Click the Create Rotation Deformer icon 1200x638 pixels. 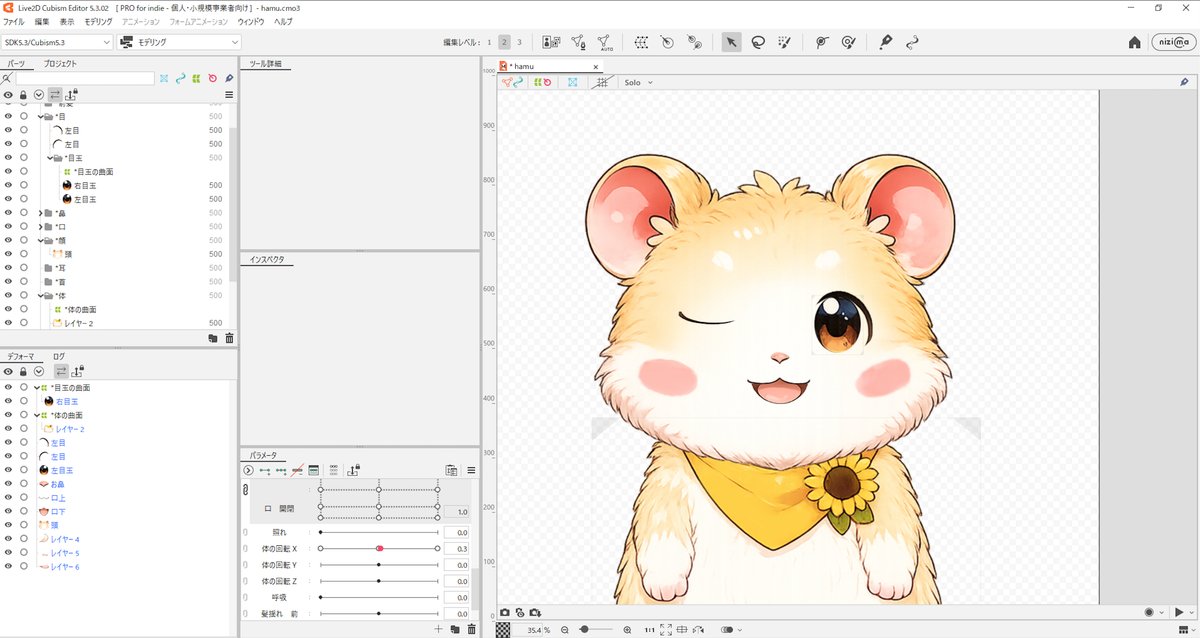pyautogui.click(x=667, y=42)
